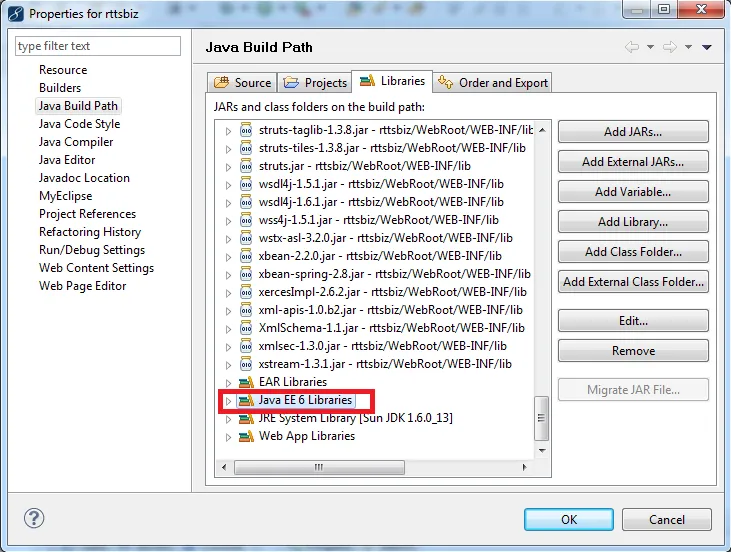Confirm with the OK button
The height and width of the screenshot is (552, 731).
click(x=569, y=519)
